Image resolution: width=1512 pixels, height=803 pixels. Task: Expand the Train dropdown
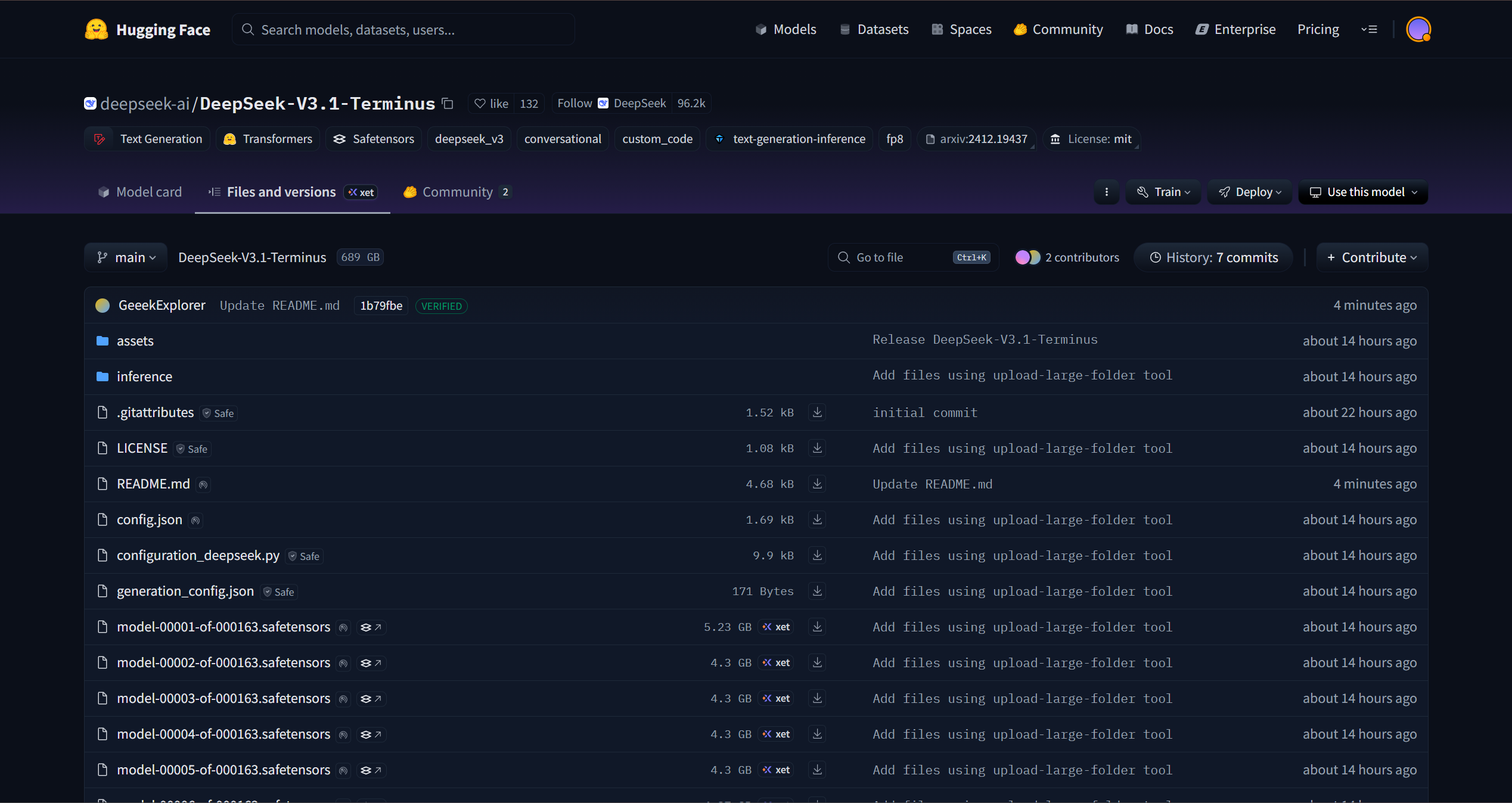click(x=1163, y=192)
